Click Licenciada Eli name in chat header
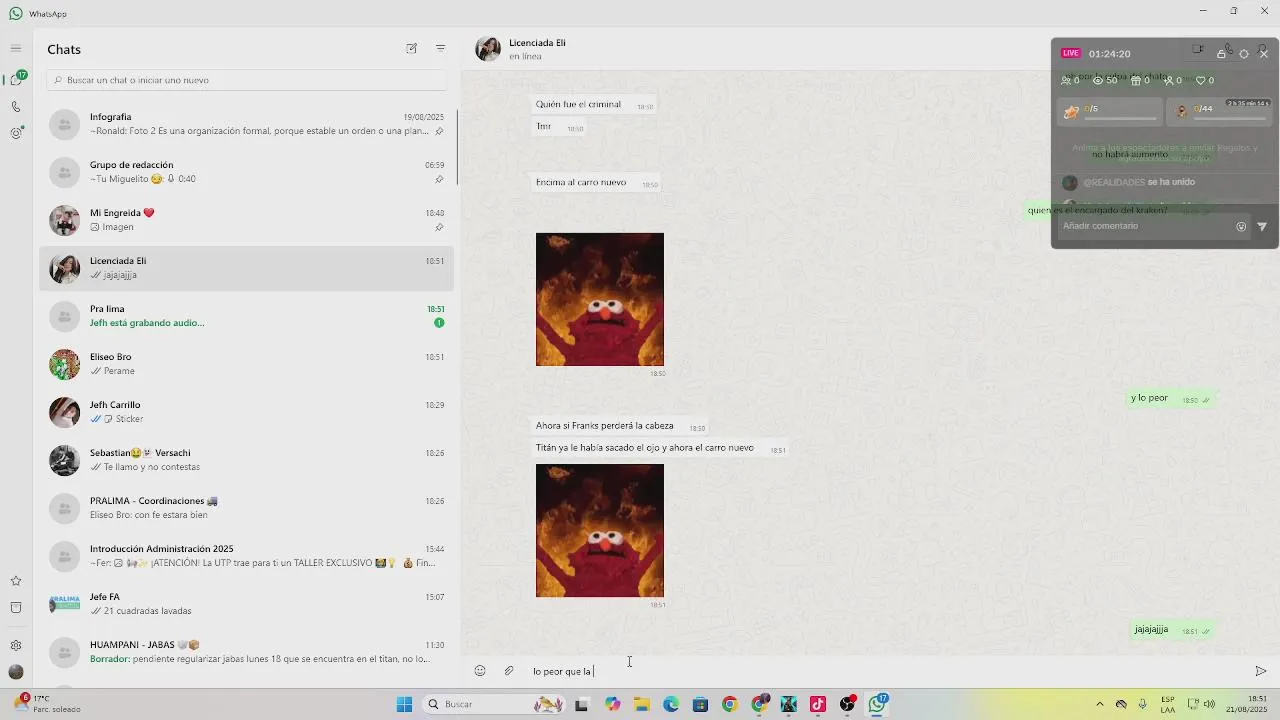Screen dimensions: 1280x720 [x=537, y=43]
